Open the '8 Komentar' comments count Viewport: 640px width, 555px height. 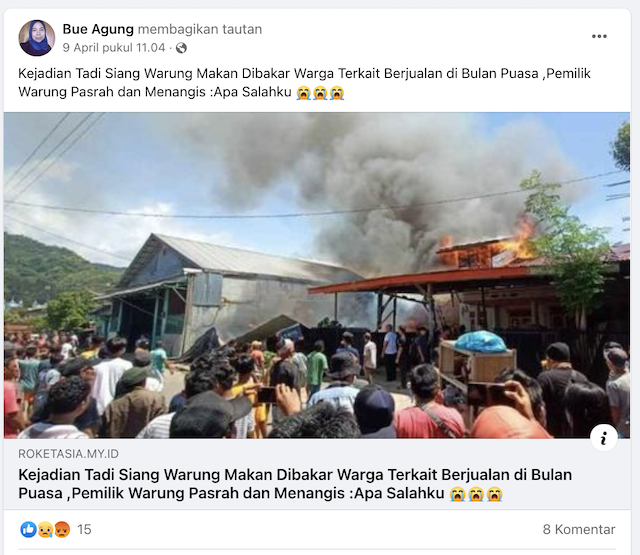[x=579, y=529]
